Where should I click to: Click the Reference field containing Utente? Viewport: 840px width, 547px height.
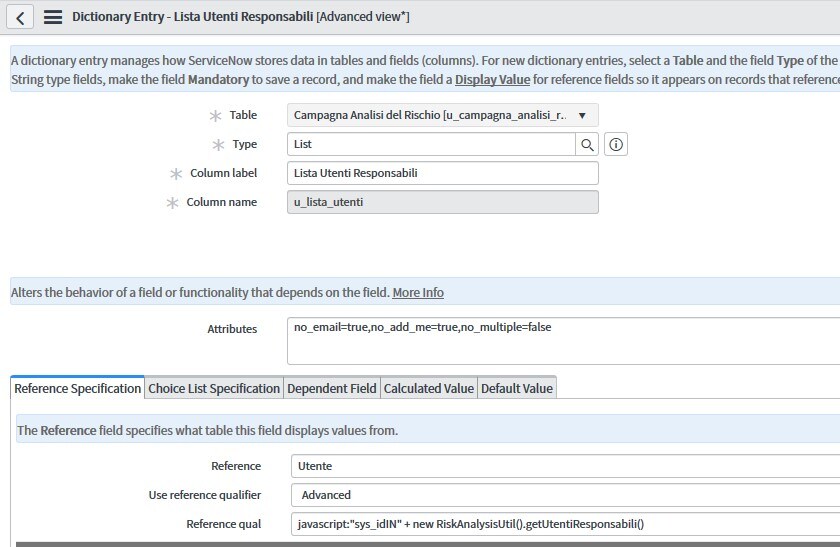(565, 466)
